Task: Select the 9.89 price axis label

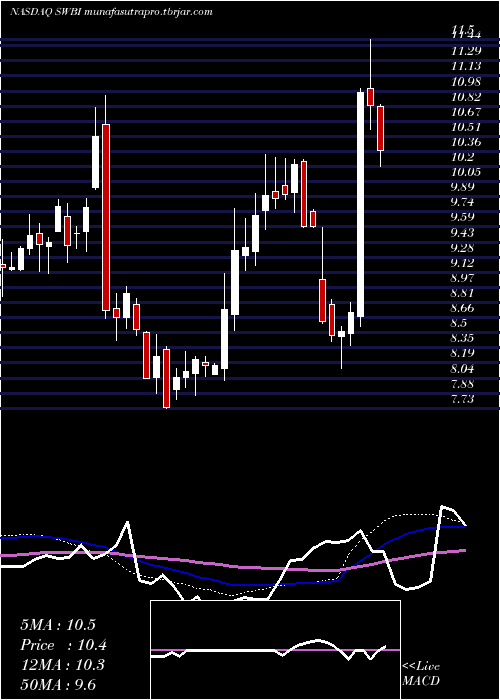Action: (x=462, y=188)
